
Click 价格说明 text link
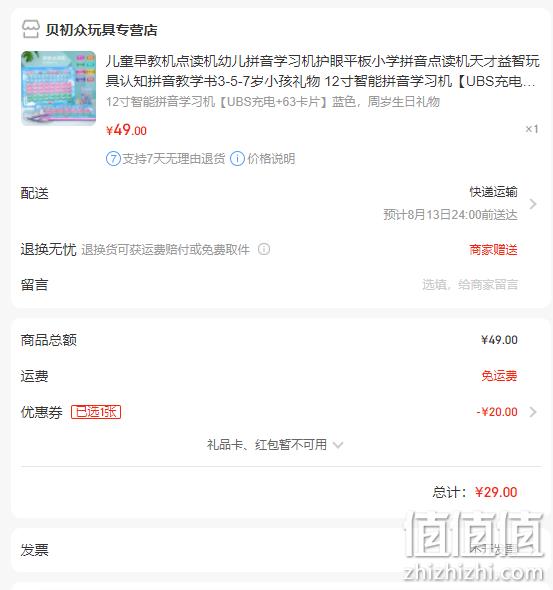click(x=271, y=159)
